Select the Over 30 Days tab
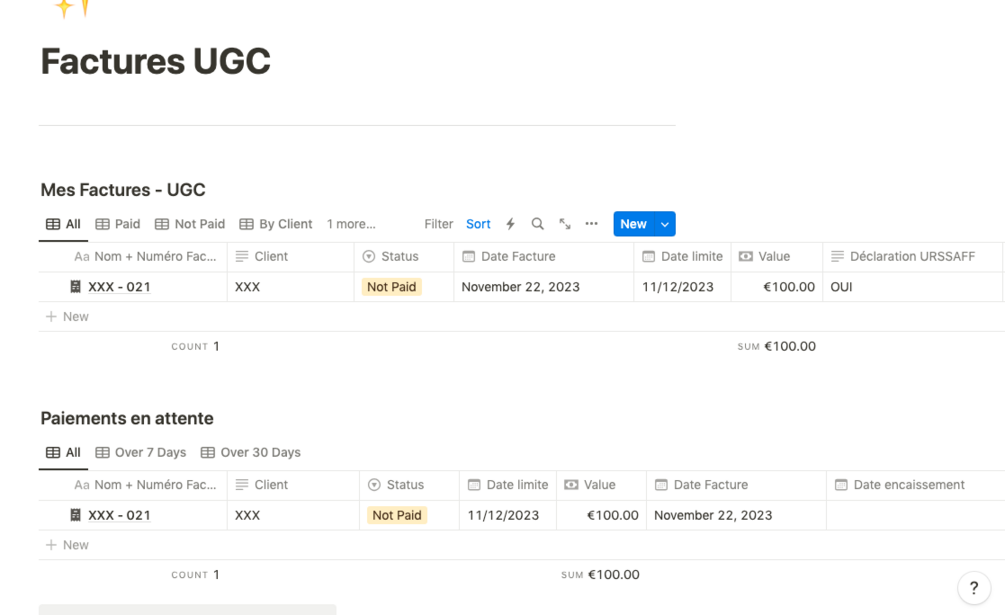The image size is (1005, 615). click(251, 452)
